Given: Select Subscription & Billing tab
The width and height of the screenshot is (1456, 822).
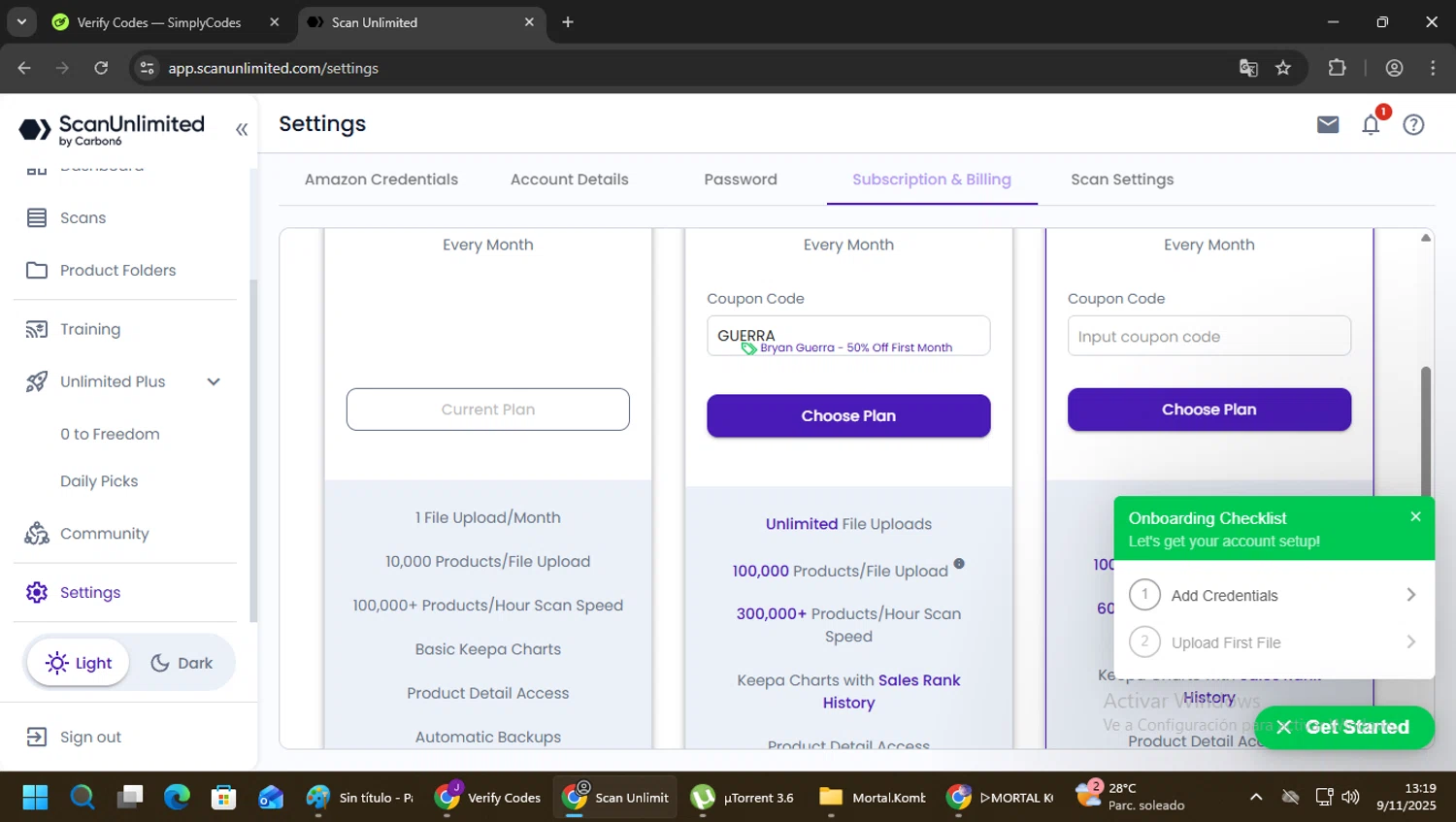Looking at the screenshot, I should click(932, 180).
